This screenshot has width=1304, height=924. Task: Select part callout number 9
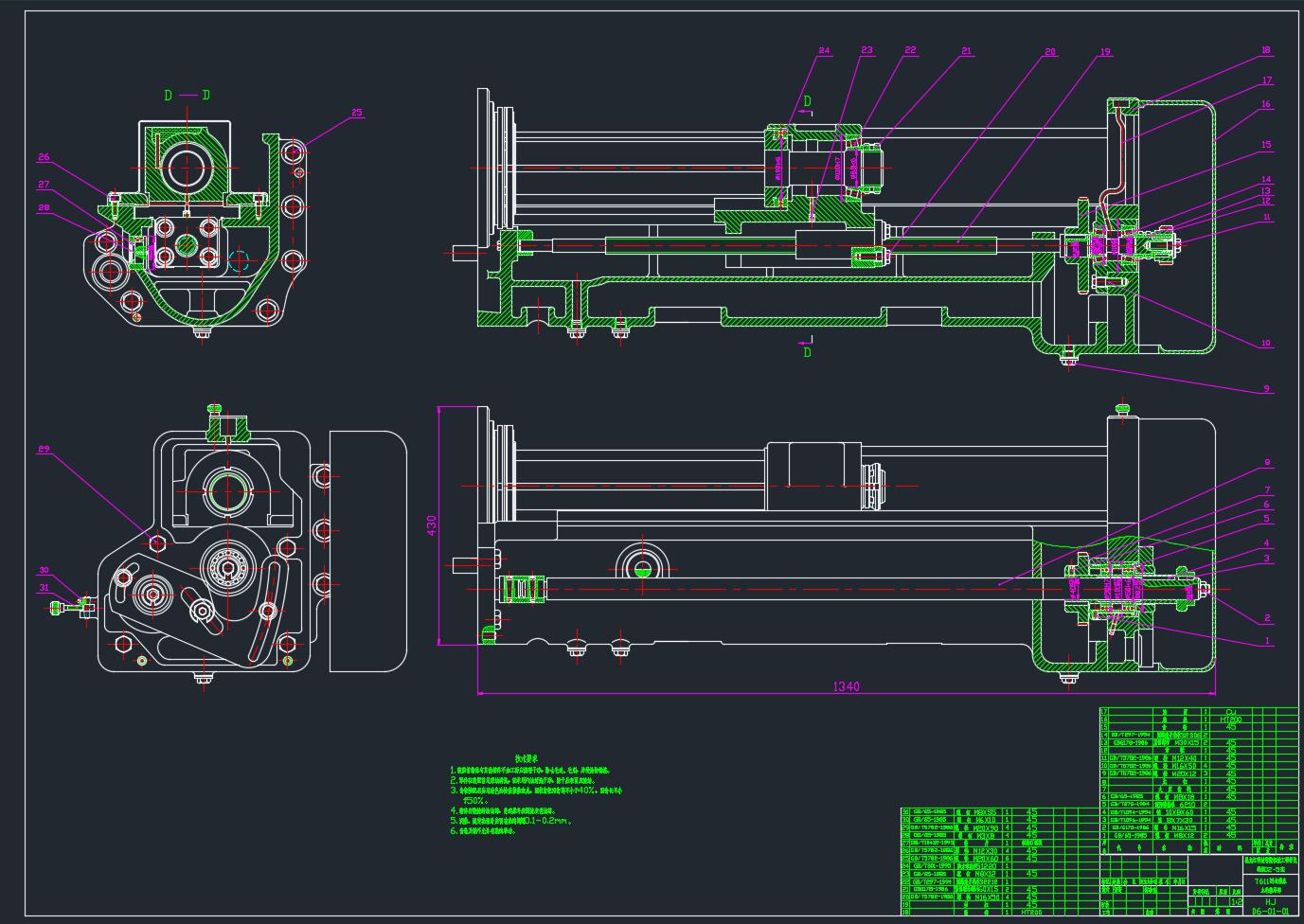click(x=1266, y=388)
